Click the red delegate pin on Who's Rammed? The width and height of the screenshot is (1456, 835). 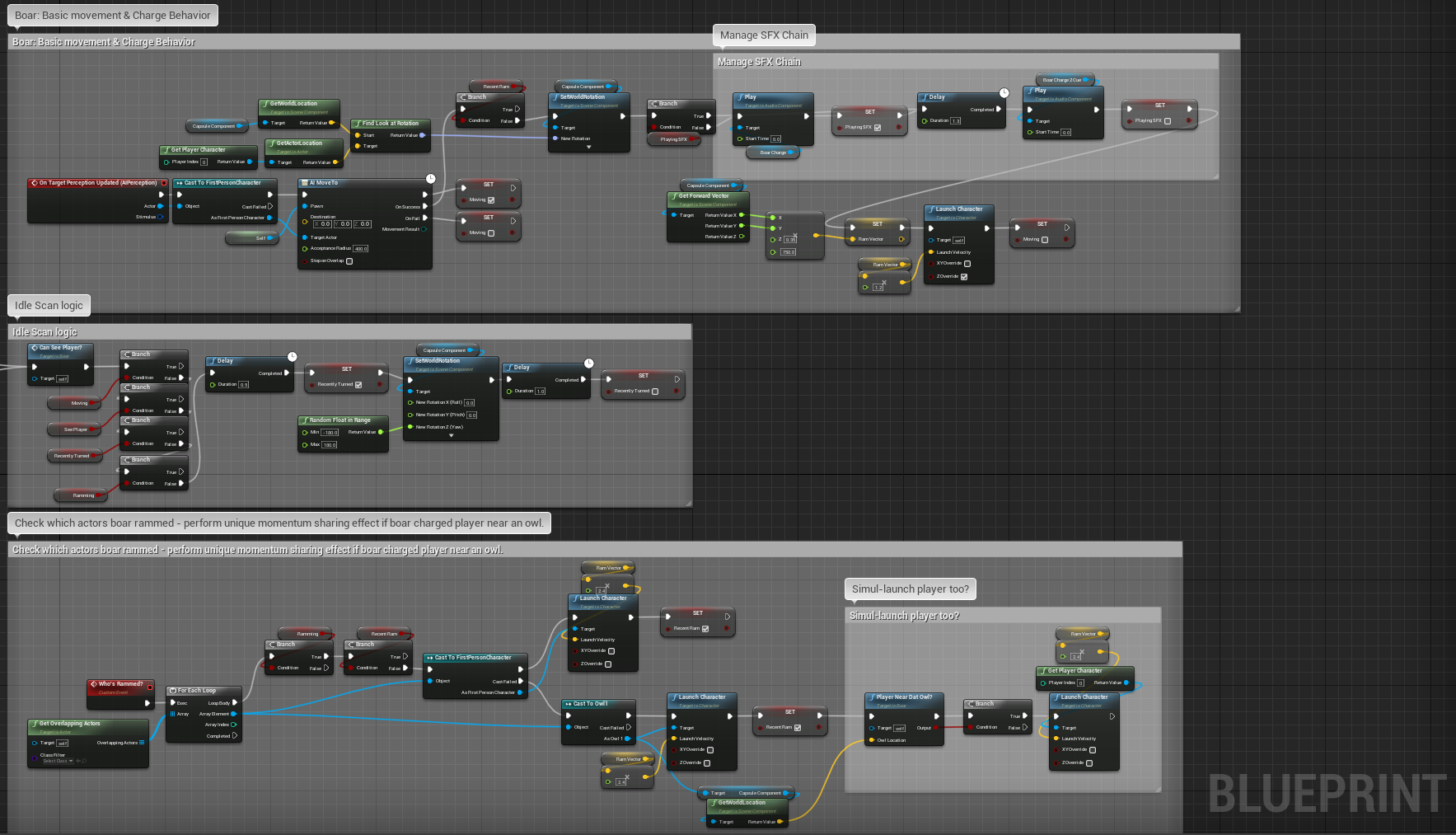pos(149,687)
